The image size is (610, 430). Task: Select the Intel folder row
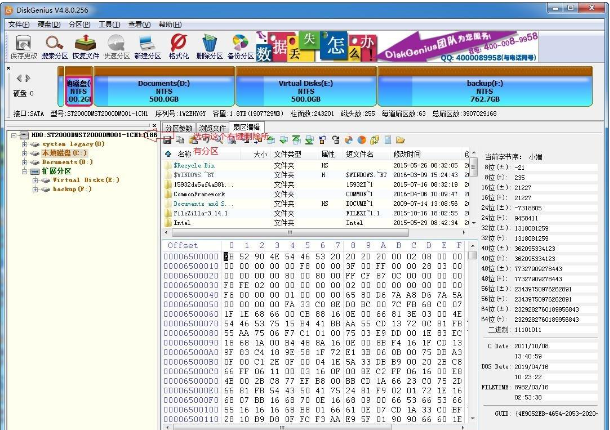click(x=315, y=223)
